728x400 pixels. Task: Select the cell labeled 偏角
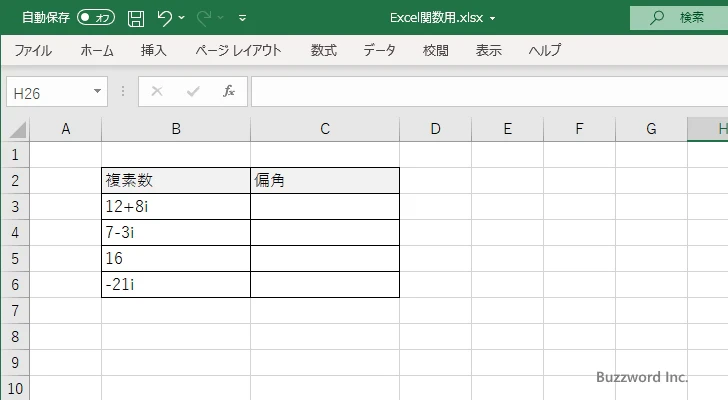[325, 181]
